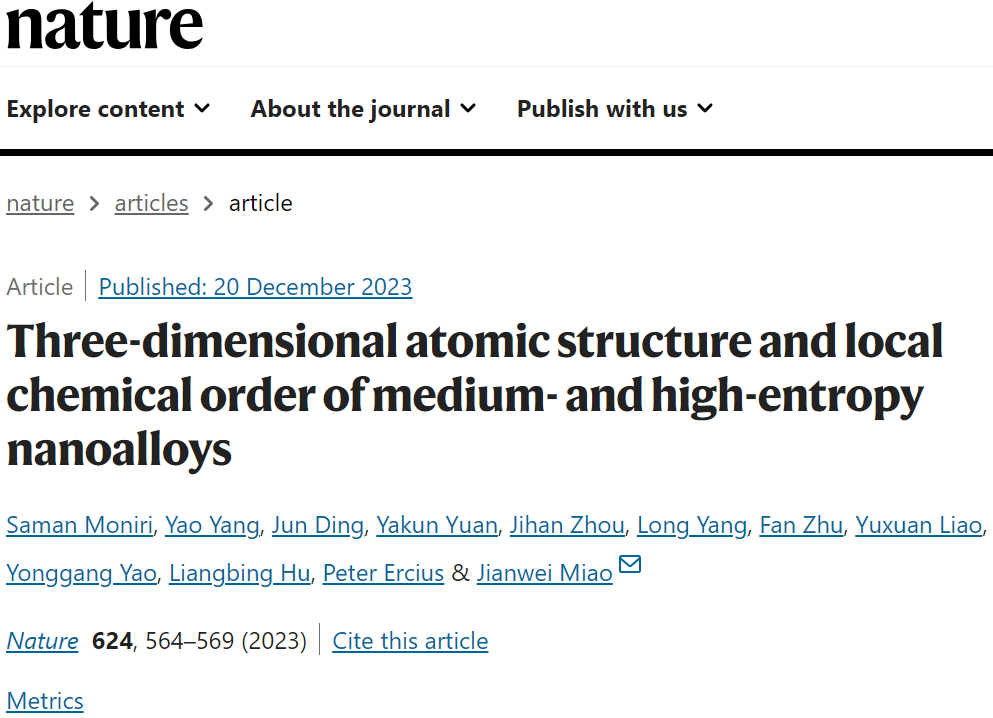
Task: Click the email envelope icon beside Jianwei Miao
Action: tap(629, 564)
